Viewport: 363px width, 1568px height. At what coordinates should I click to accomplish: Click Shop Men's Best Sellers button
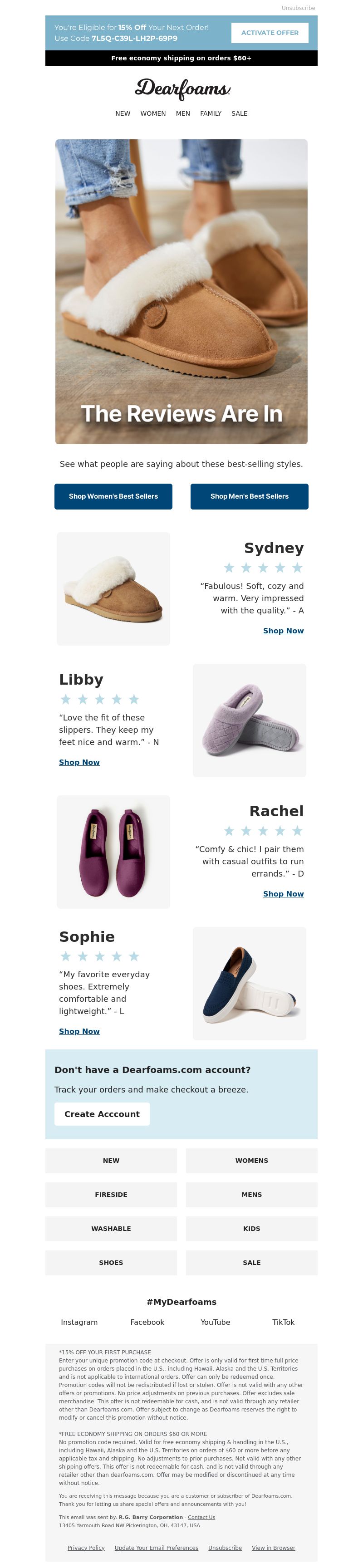(x=249, y=496)
